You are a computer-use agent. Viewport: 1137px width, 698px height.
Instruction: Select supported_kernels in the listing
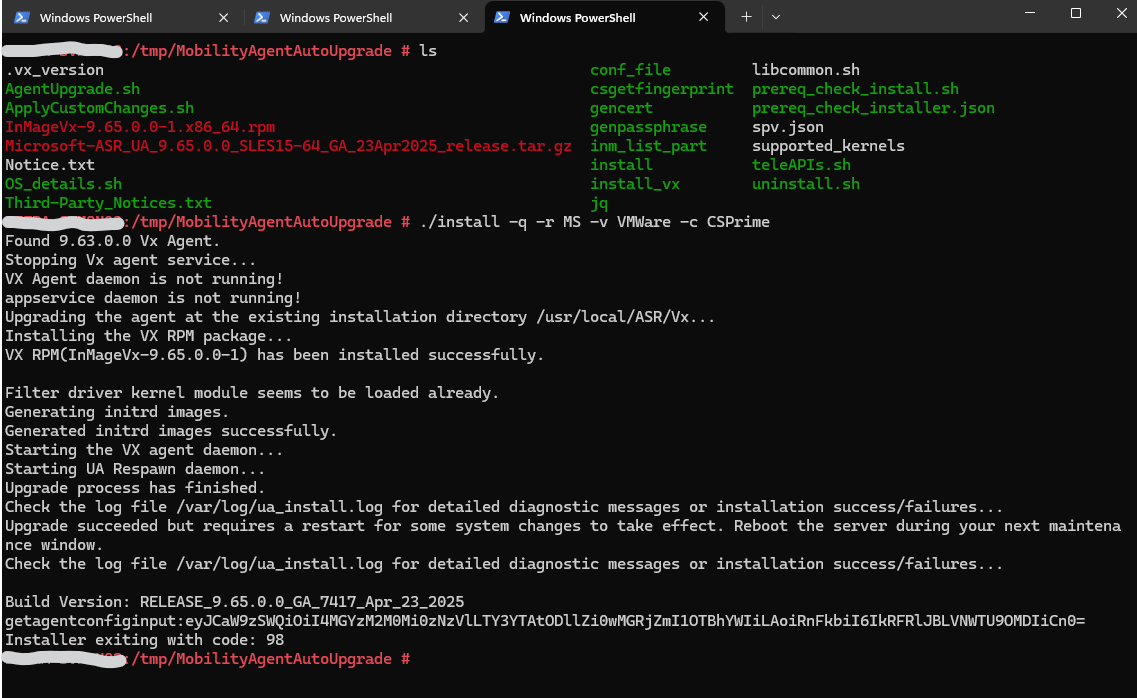pyautogui.click(x=828, y=146)
